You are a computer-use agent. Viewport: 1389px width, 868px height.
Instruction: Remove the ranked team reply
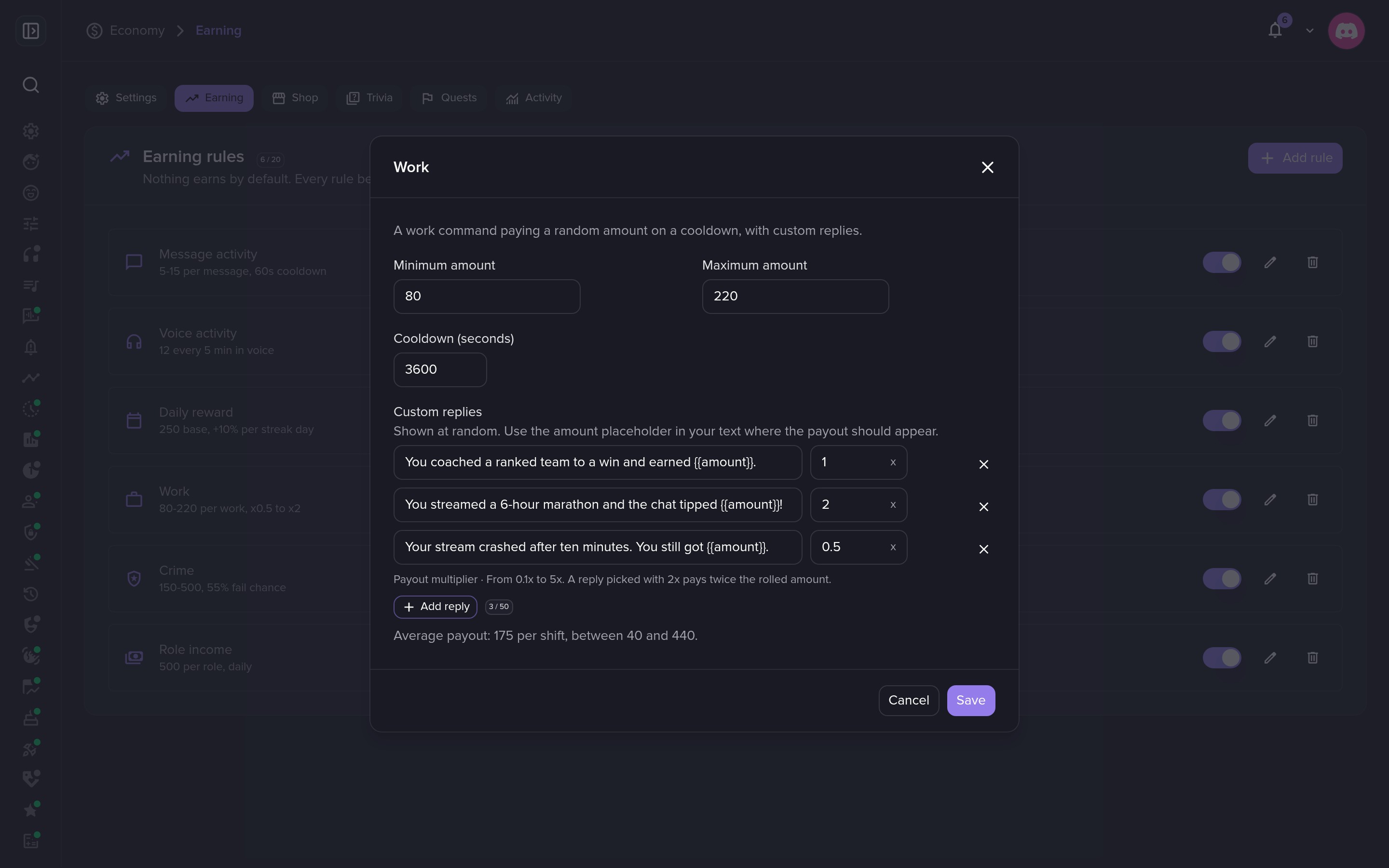(983, 464)
